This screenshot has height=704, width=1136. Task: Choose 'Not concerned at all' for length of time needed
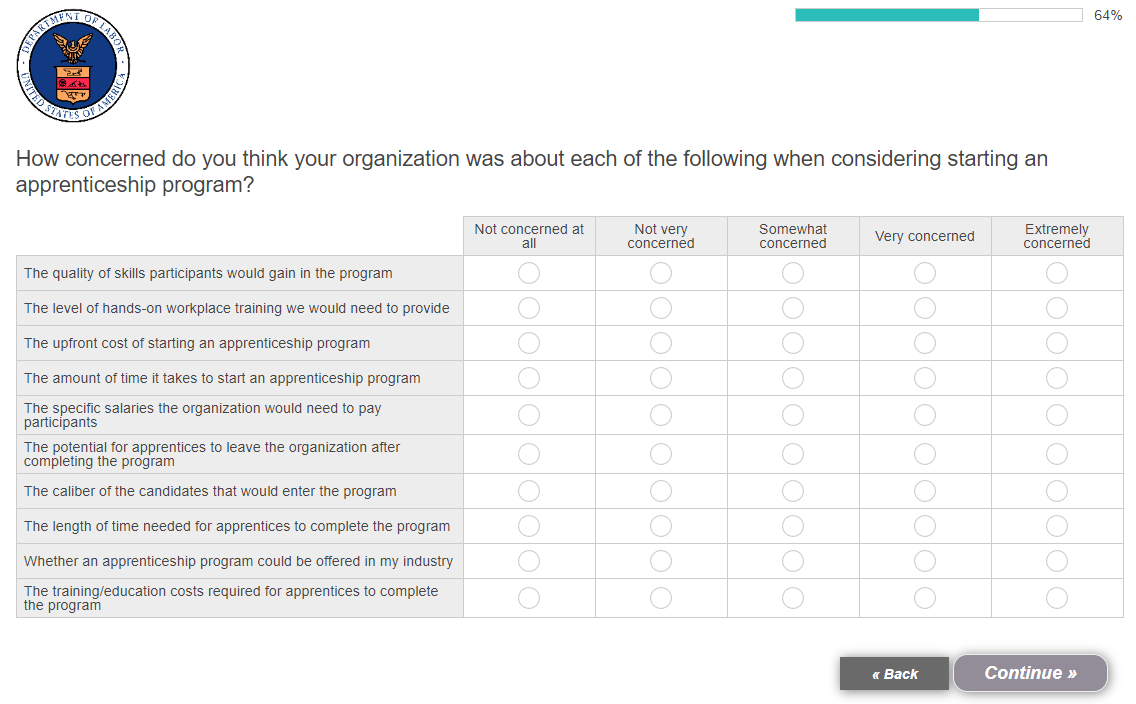coord(529,526)
